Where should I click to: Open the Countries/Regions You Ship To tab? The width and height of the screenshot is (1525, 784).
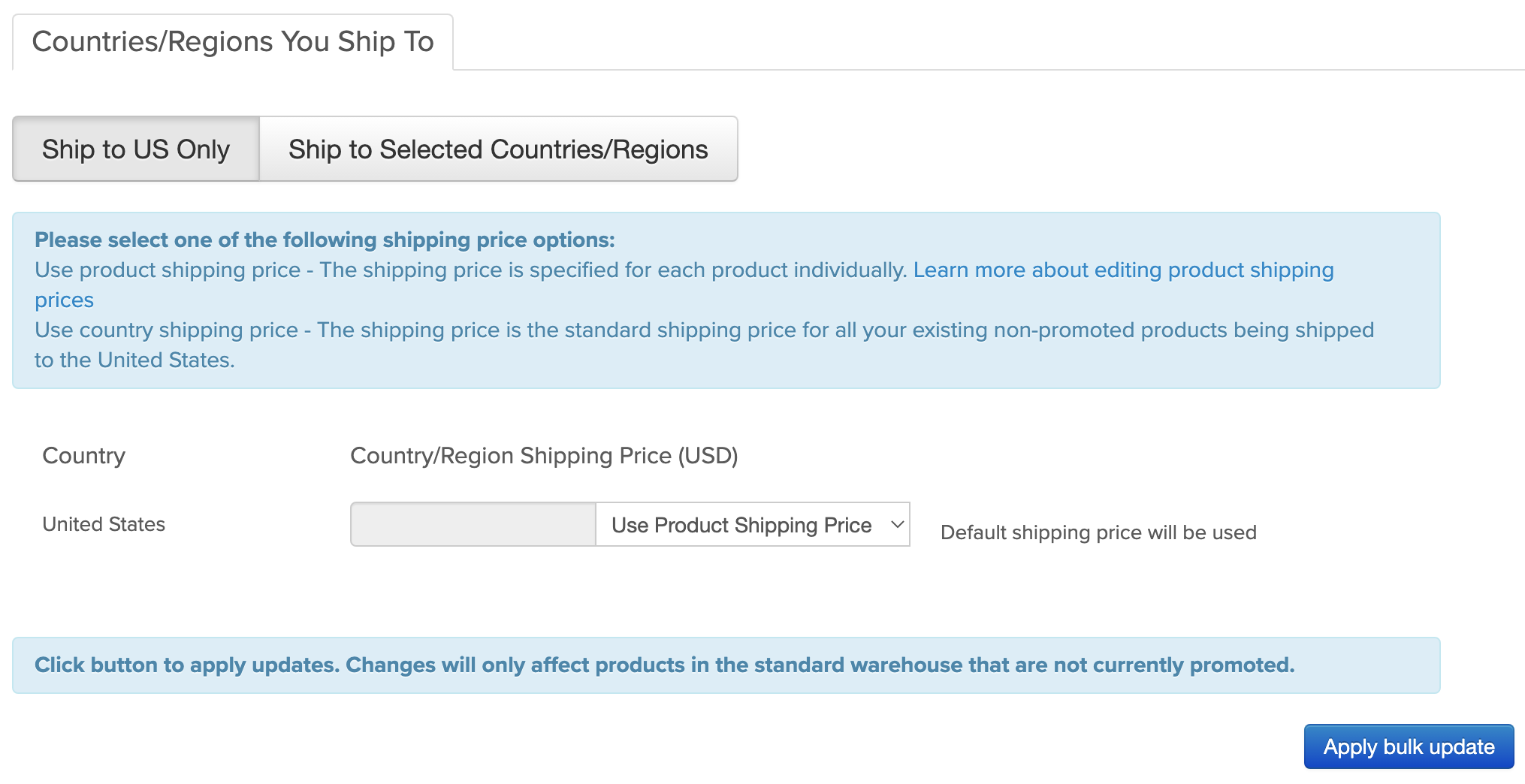click(x=233, y=42)
